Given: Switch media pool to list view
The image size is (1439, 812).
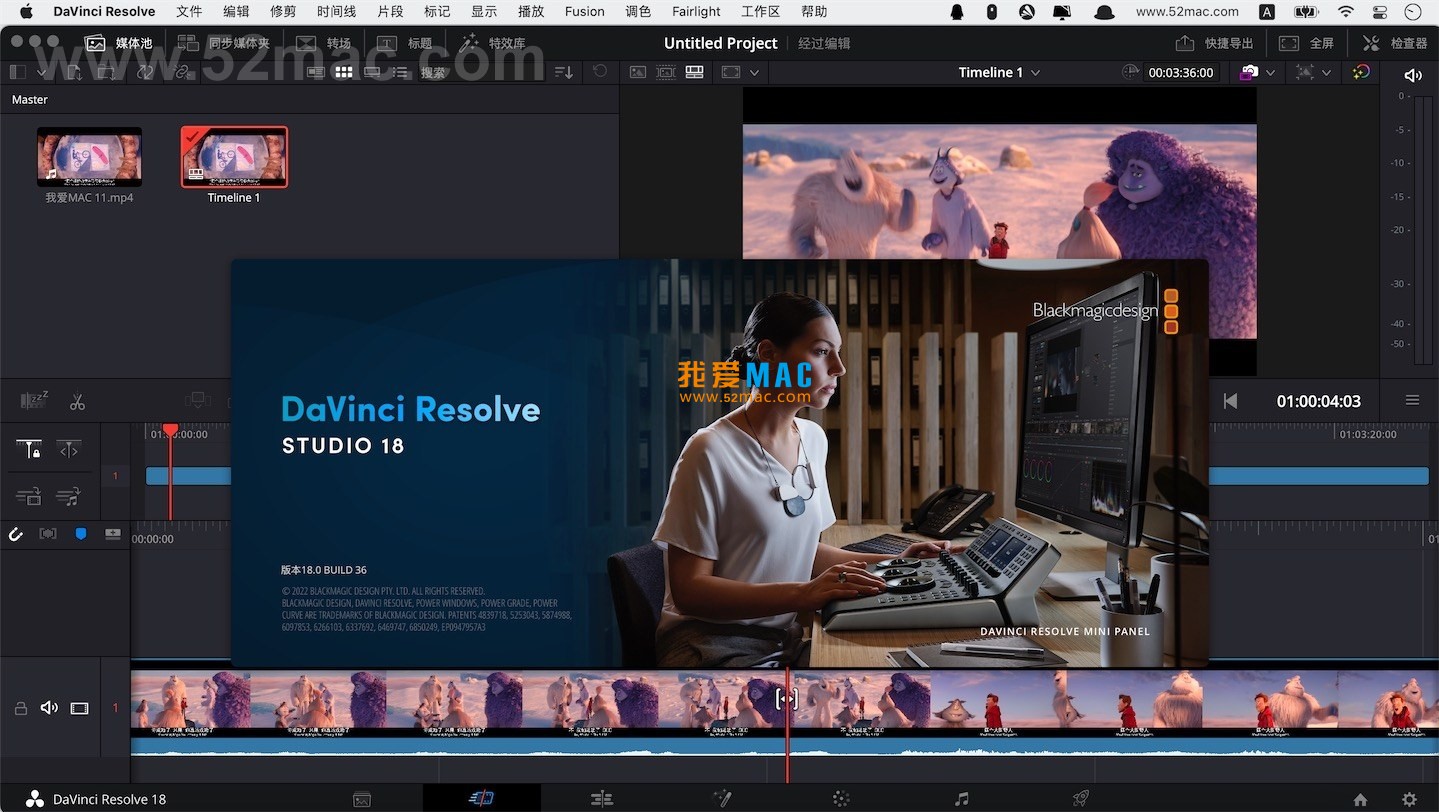Looking at the screenshot, I should [400, 72].
